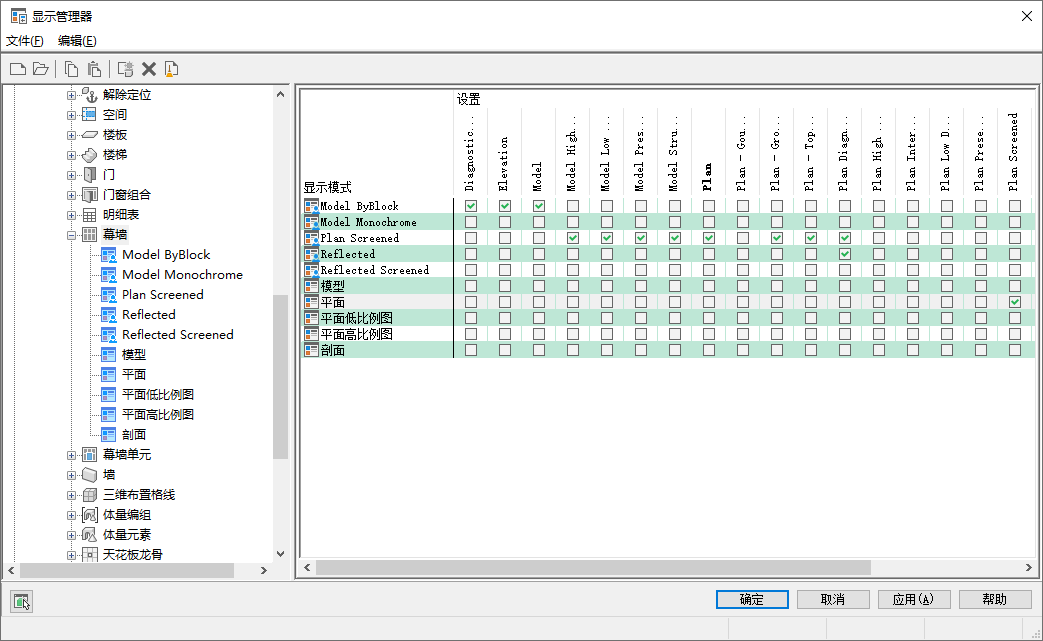This screenshot has width=1043, height=641.
Task: Click the 应用(A) button
Action: coord(914,599)
